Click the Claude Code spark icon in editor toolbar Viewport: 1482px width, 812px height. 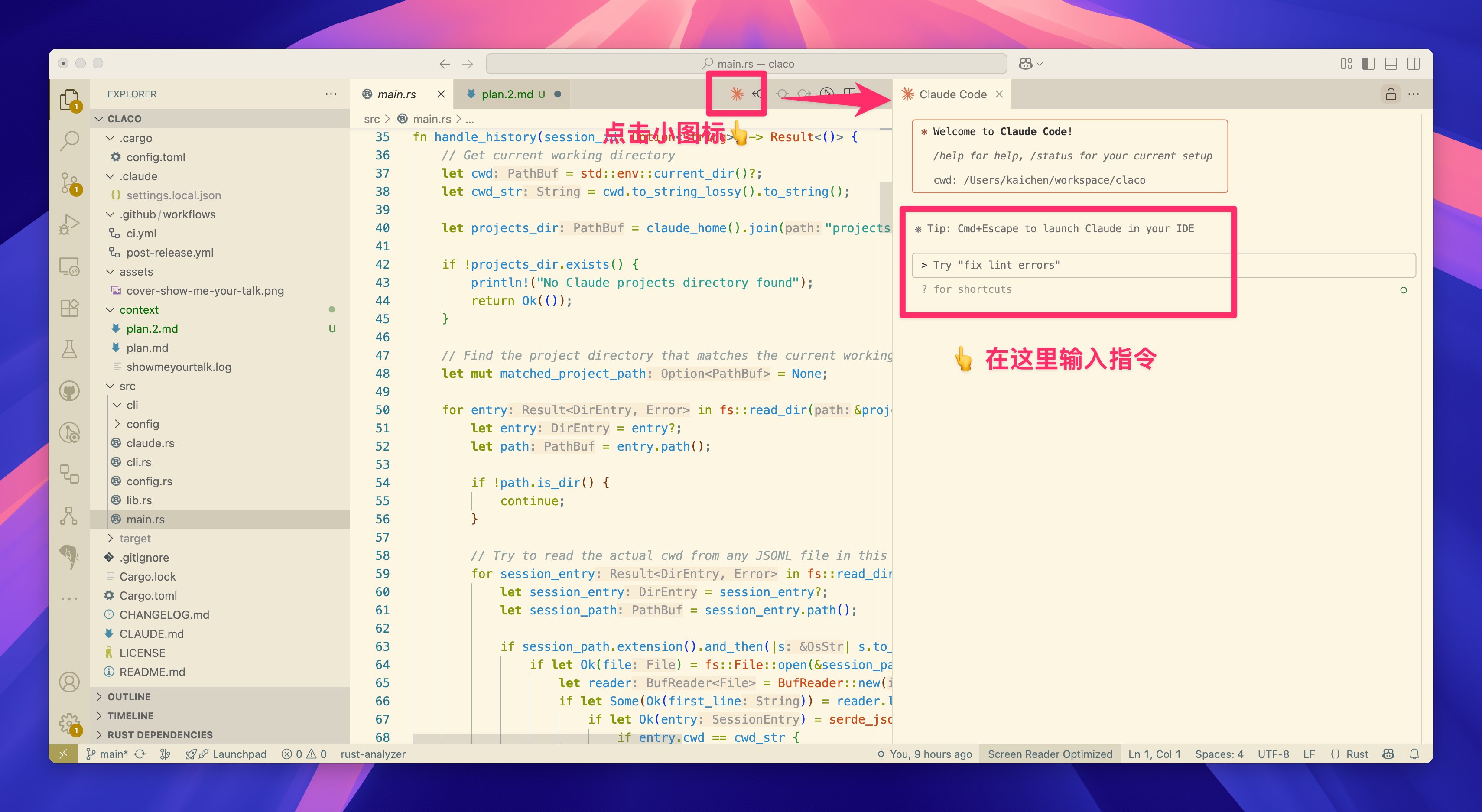coord(736,94)
